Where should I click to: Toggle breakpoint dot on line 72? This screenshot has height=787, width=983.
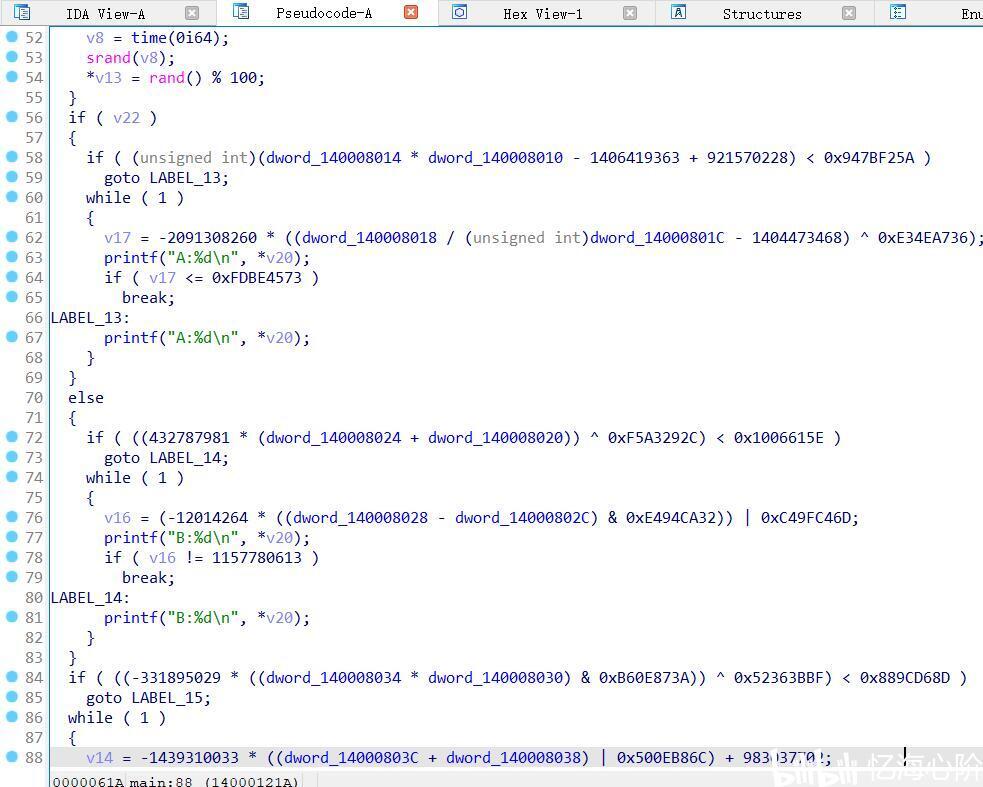click(x=11, y=437)
